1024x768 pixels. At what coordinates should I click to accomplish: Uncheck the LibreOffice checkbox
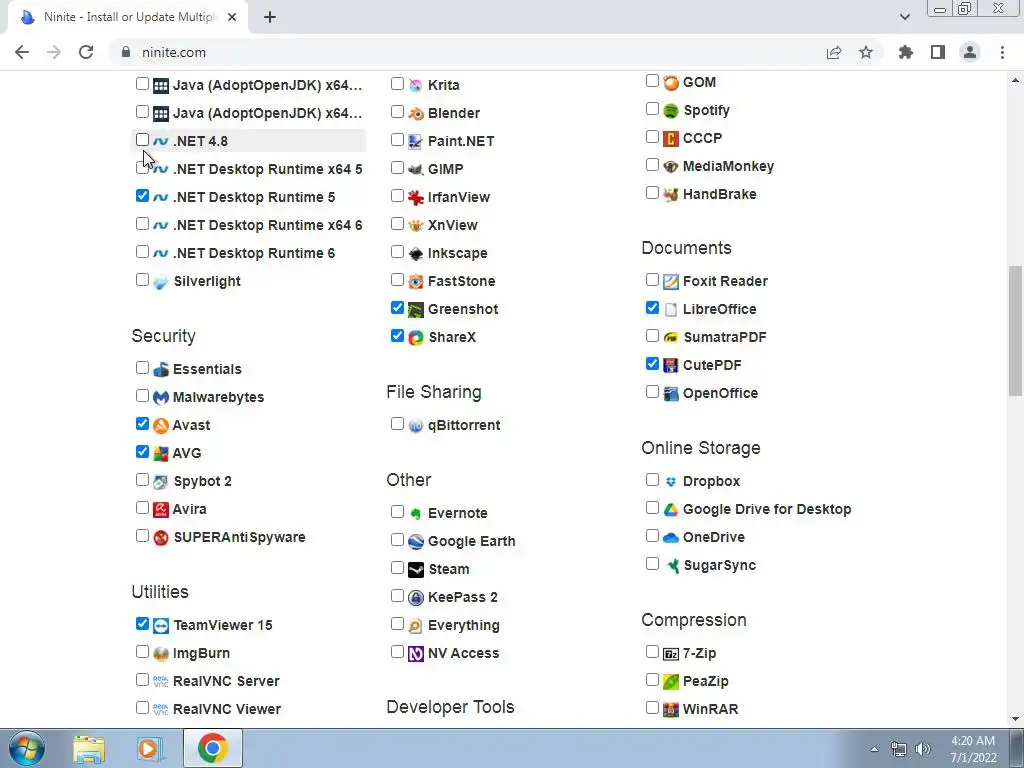(652, 308)
